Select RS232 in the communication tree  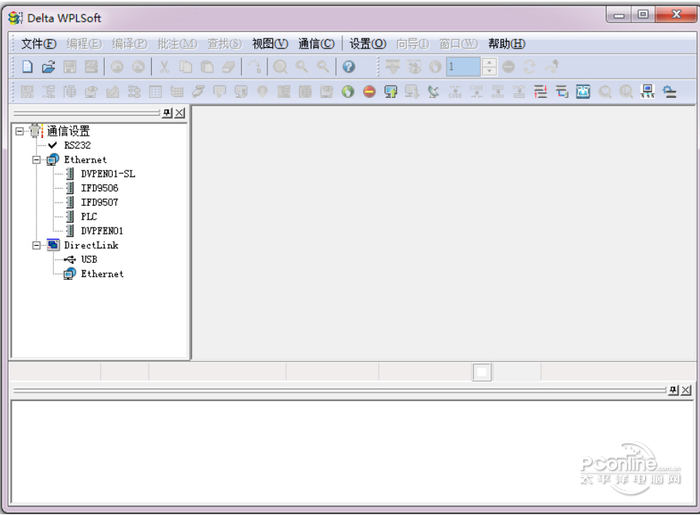77,145
